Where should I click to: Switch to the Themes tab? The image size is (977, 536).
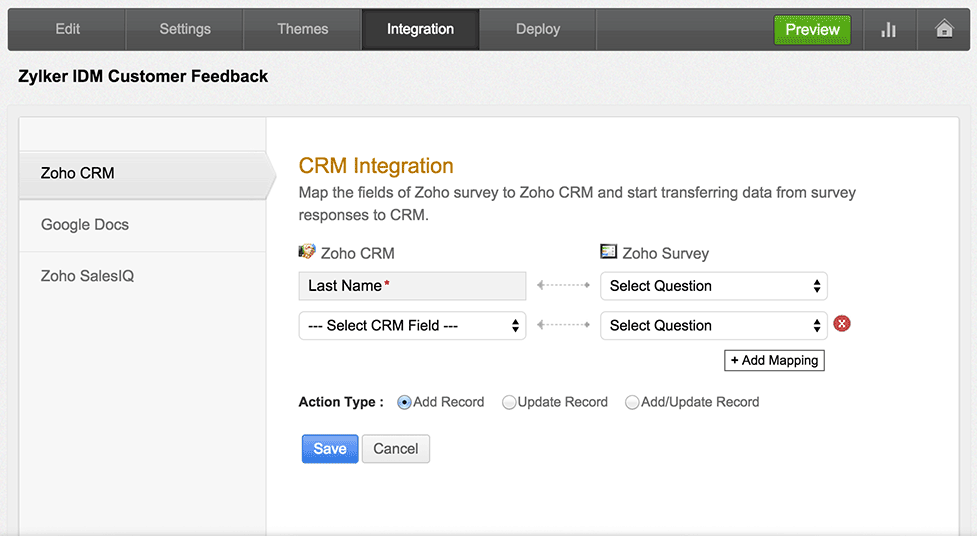pyautogui.click(x=303, y=29)
